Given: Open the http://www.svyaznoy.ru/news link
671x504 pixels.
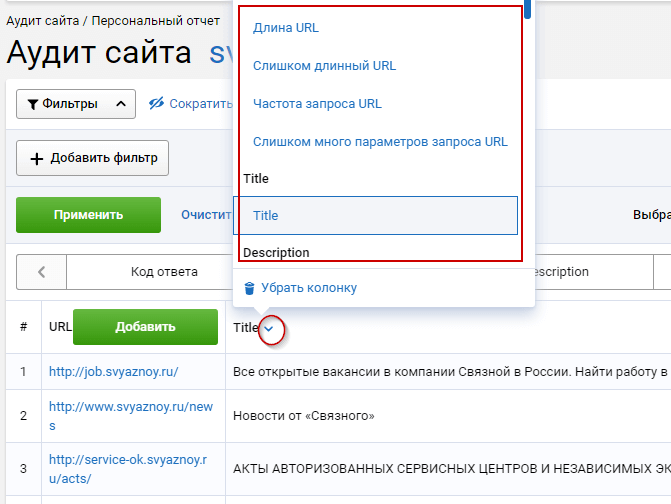Looking at the screenshot, I should 131,416.
